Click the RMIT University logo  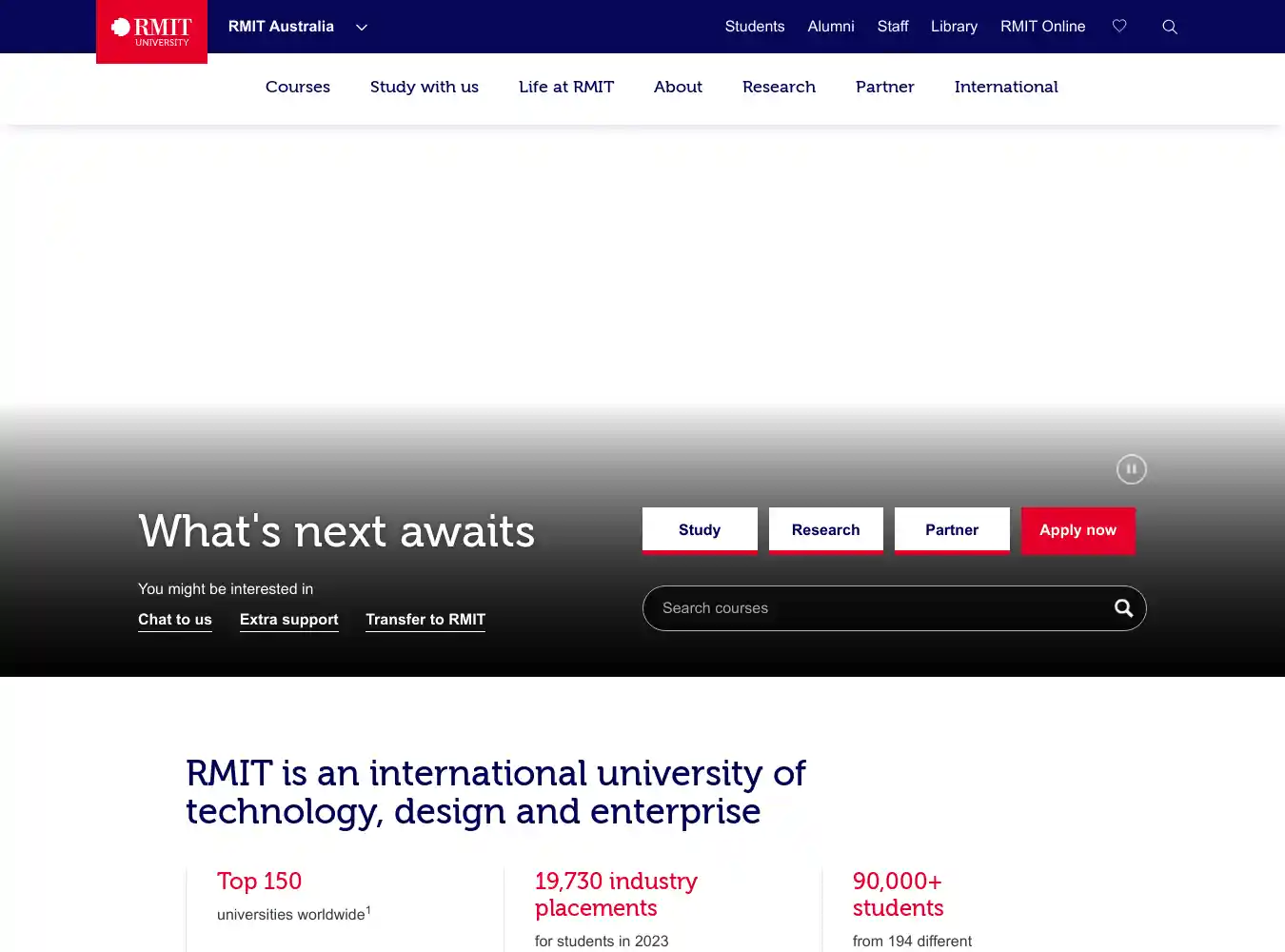[151, 31]
